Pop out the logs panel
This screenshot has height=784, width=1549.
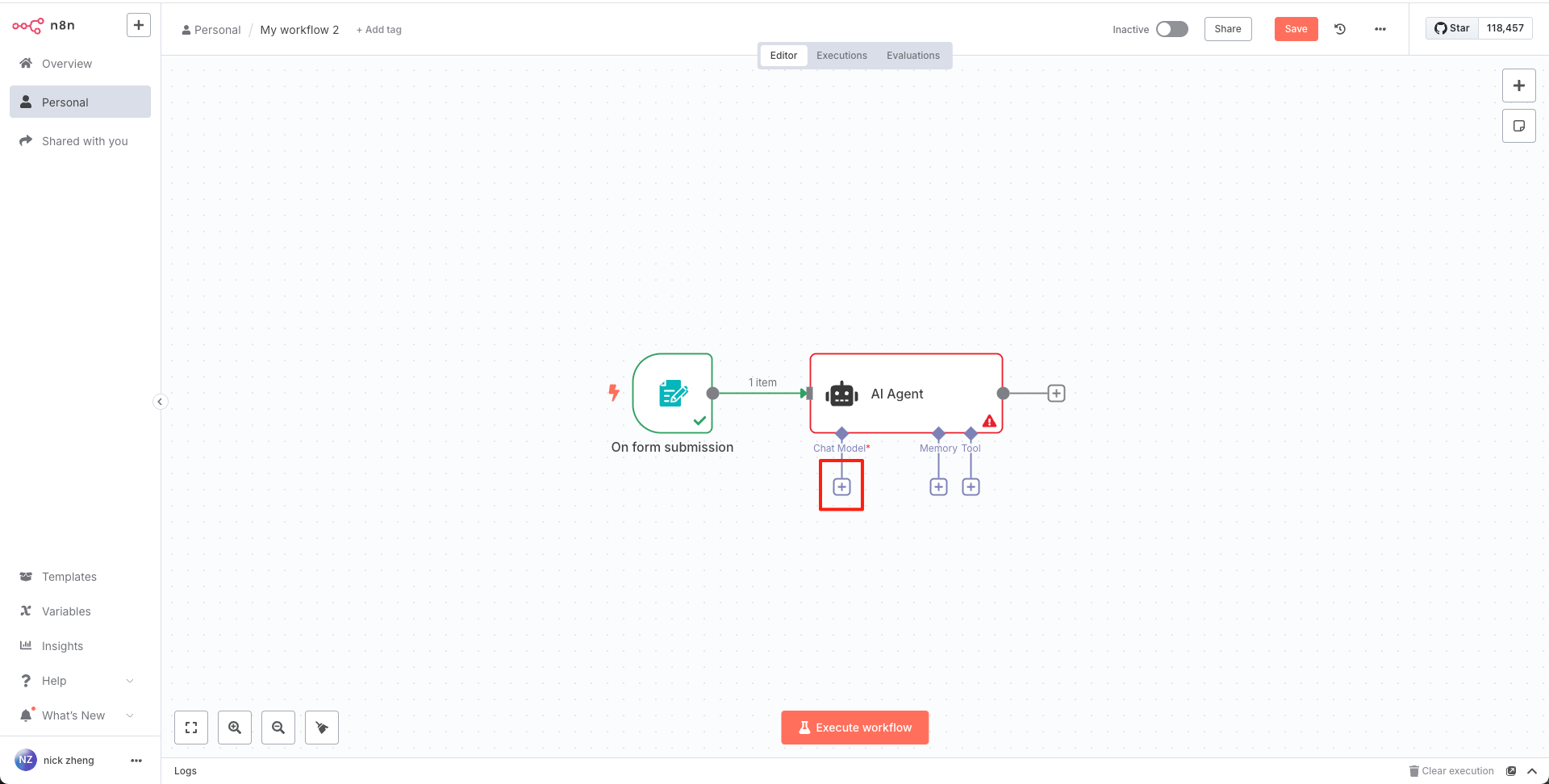point(1511,771)
